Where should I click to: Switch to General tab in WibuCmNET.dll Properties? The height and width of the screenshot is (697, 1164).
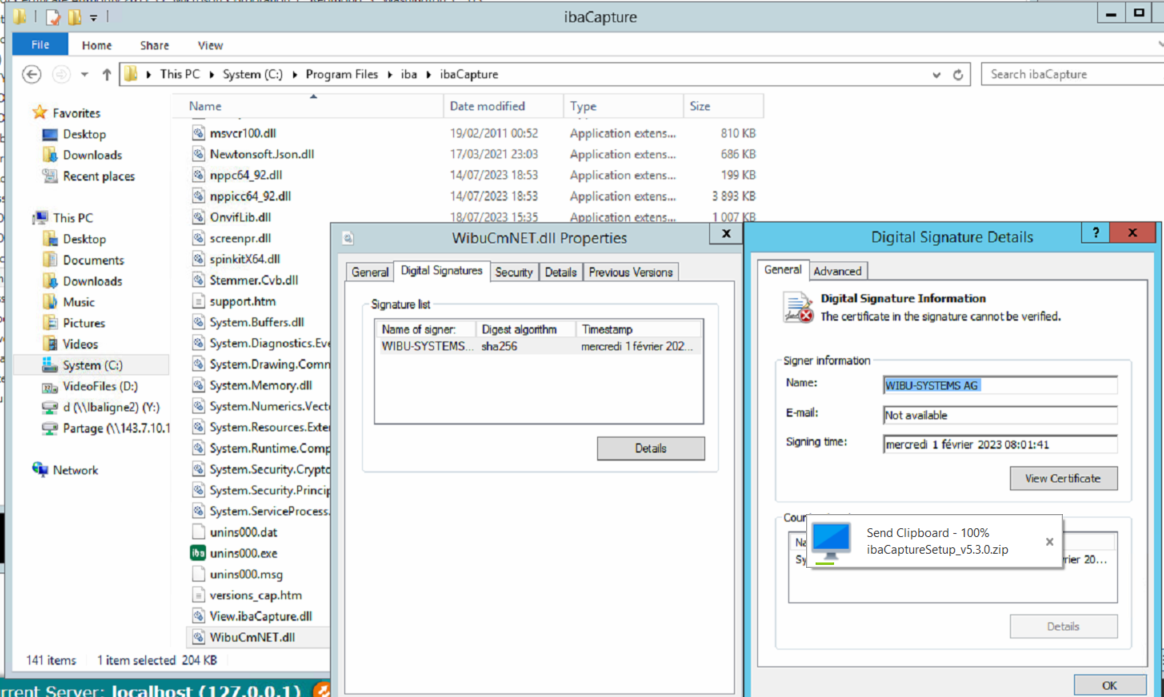click(370, 272)
